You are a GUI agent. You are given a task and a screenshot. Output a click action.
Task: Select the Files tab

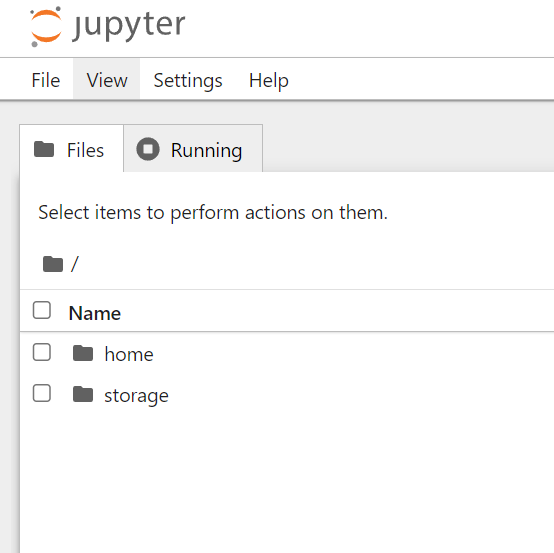pos(71,149)
